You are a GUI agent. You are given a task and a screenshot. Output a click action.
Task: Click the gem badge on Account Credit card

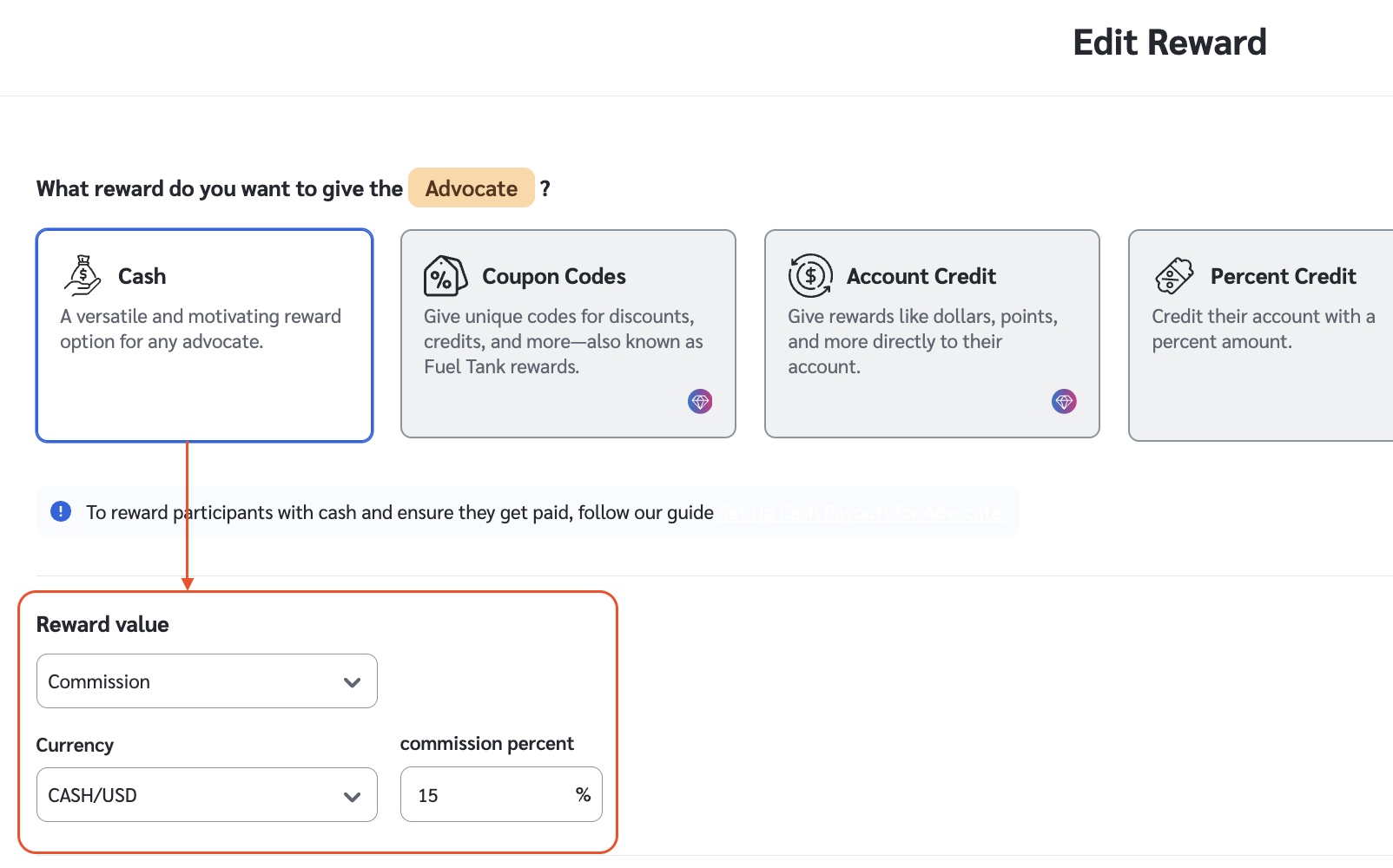pos(1064,401)
